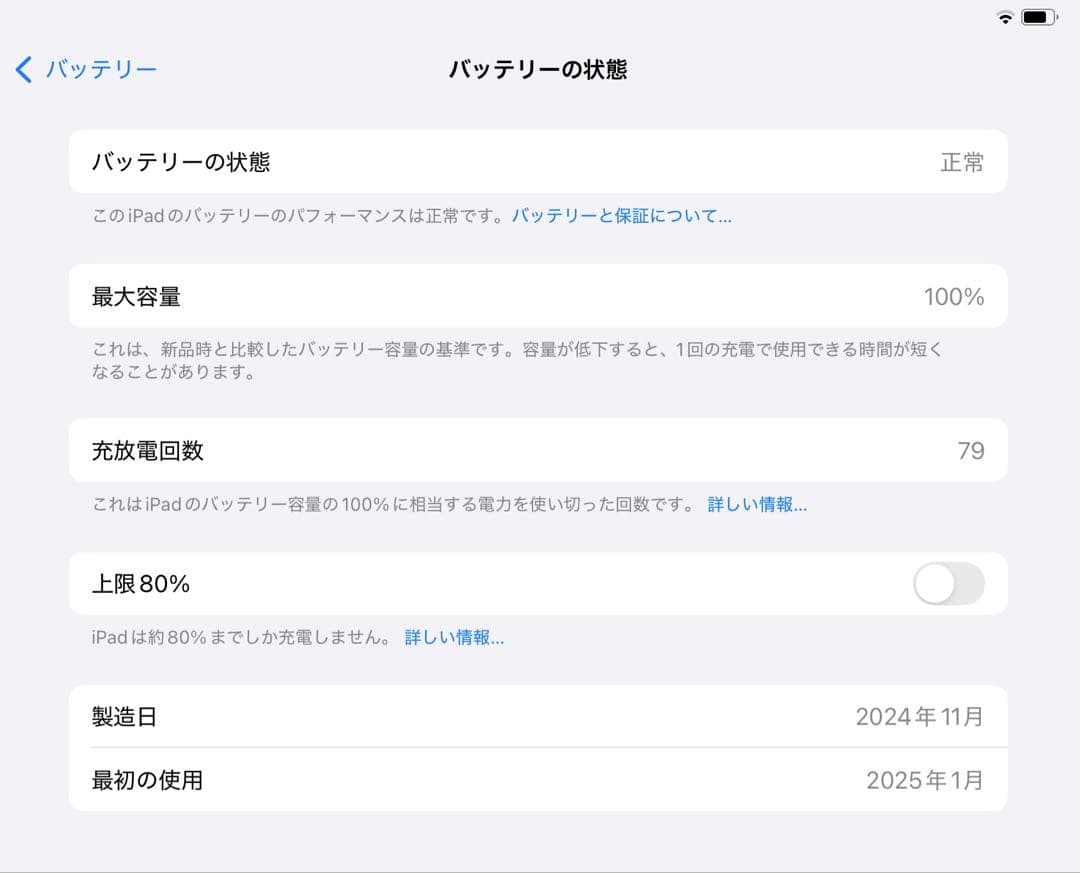Viewport: 1080px width, 873px height.
Task: Select the バッテリーの状態 row showing 正常
Action: click(537, 161)
